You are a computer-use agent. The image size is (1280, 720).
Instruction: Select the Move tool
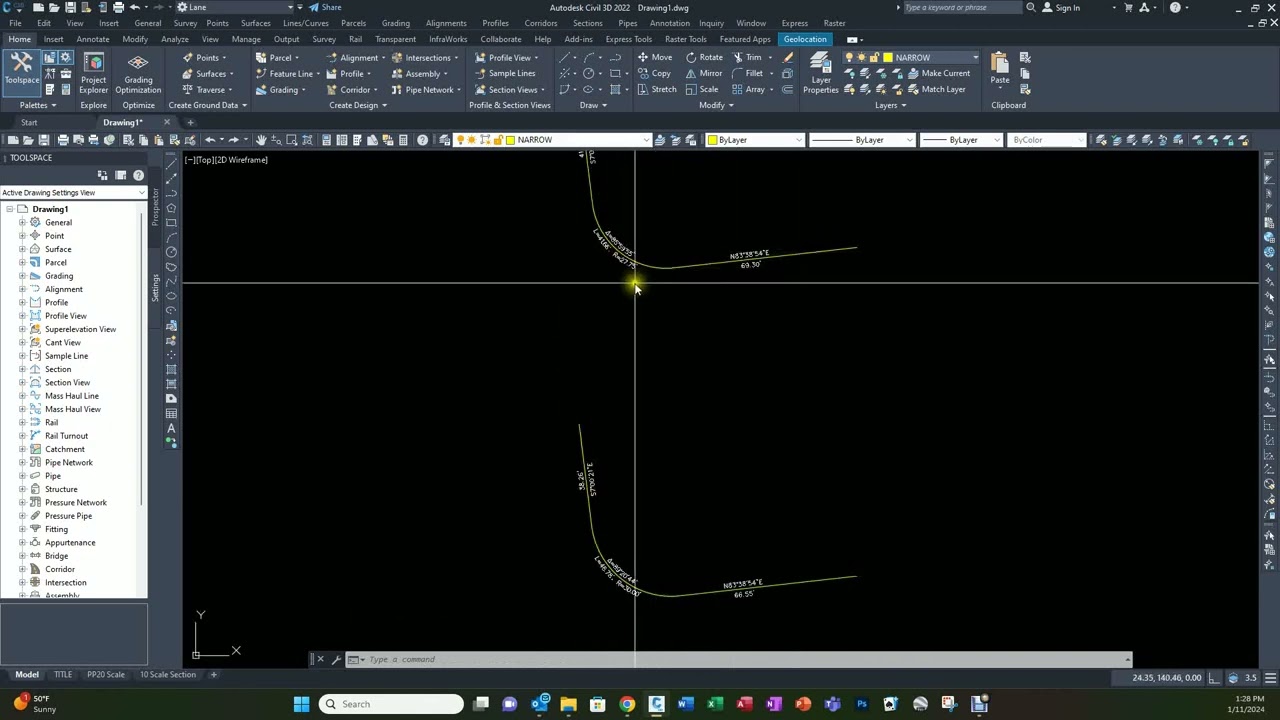tap(654, 57)
